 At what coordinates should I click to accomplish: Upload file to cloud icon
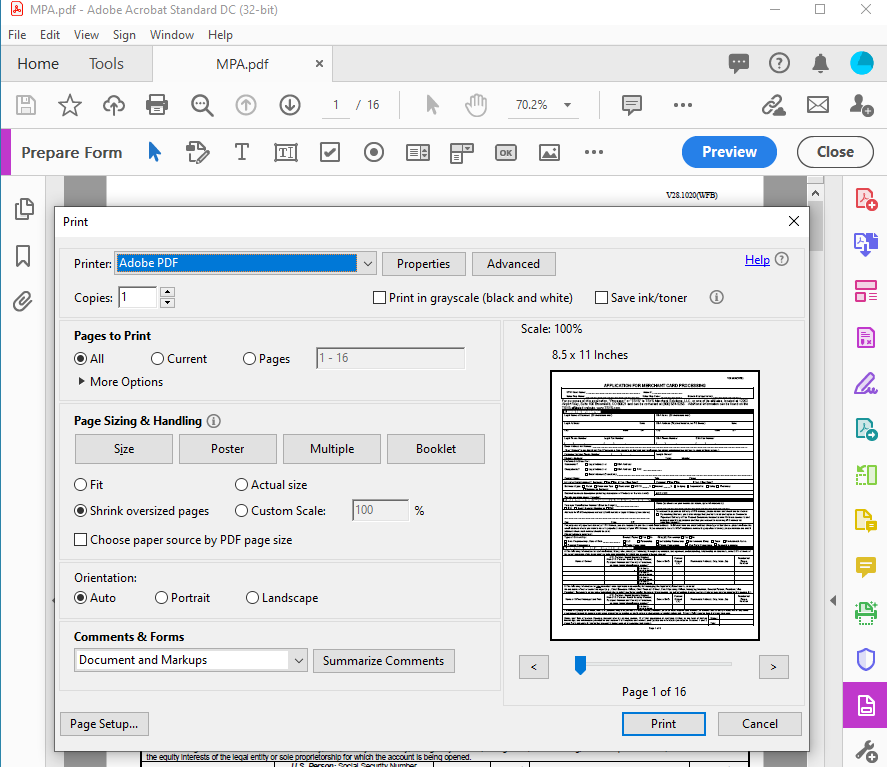tap(114, 105)
